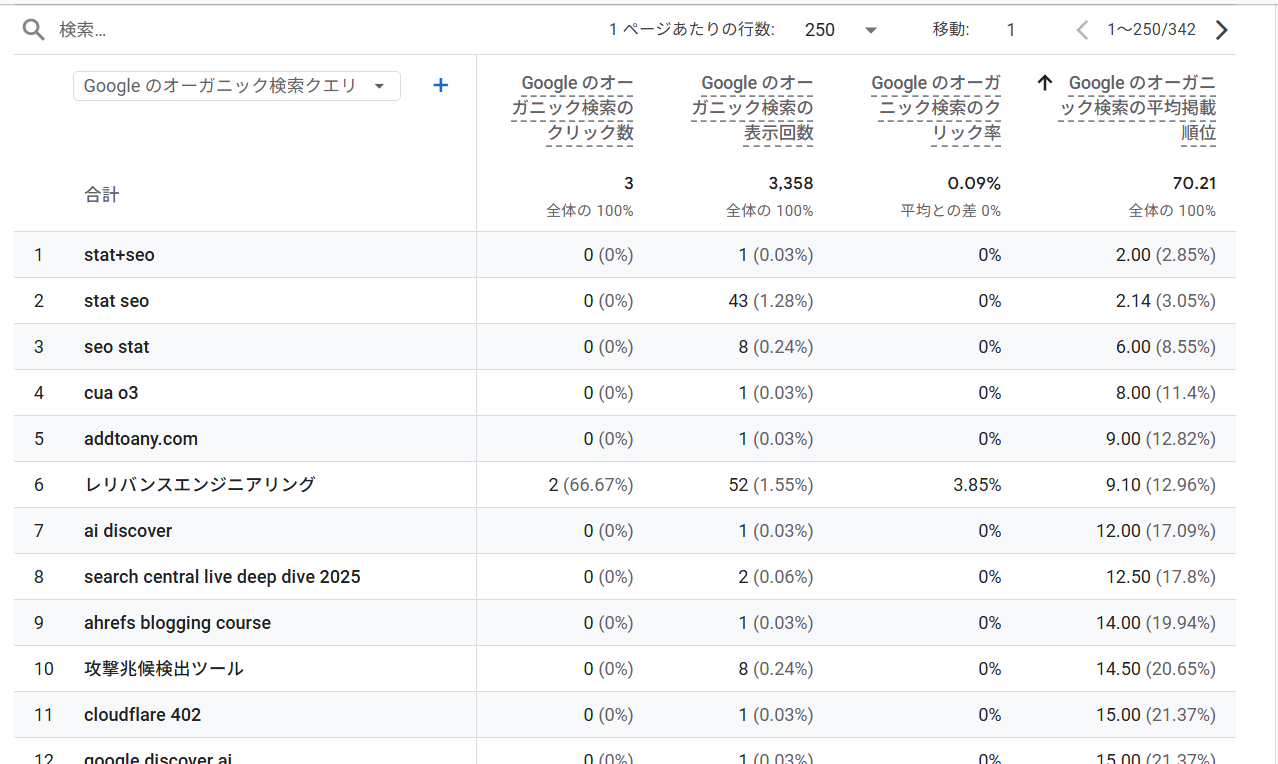Image resolution: width=1278 pixels, height=764 pixels.
Task: Select the query stat+seo in row 1
Action: (119, 254)
